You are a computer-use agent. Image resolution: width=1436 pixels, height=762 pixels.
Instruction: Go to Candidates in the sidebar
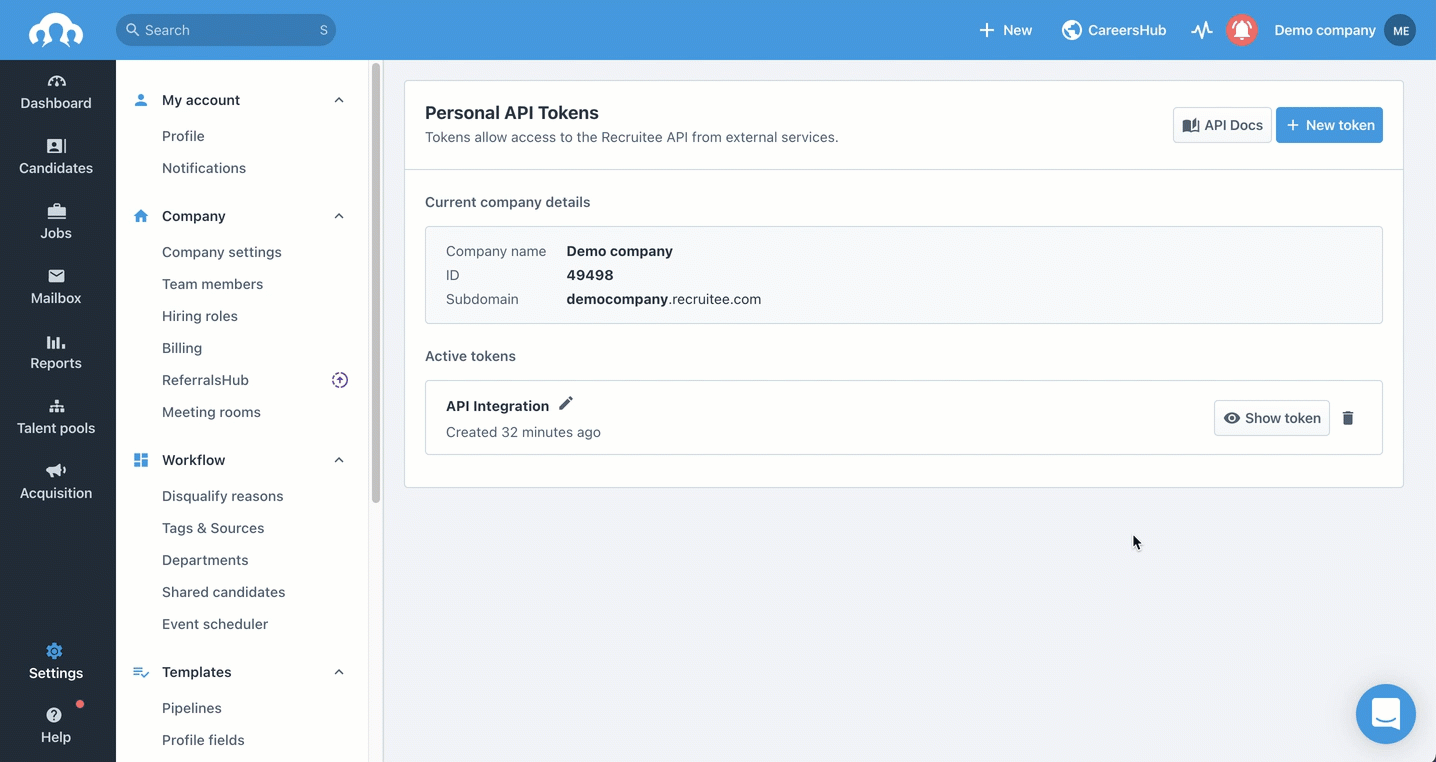tap(56, 157)
